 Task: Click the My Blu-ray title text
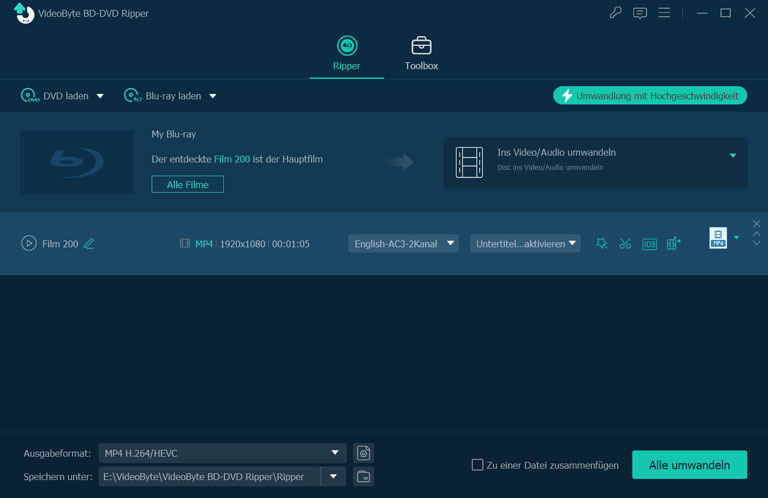coord(173,134)
